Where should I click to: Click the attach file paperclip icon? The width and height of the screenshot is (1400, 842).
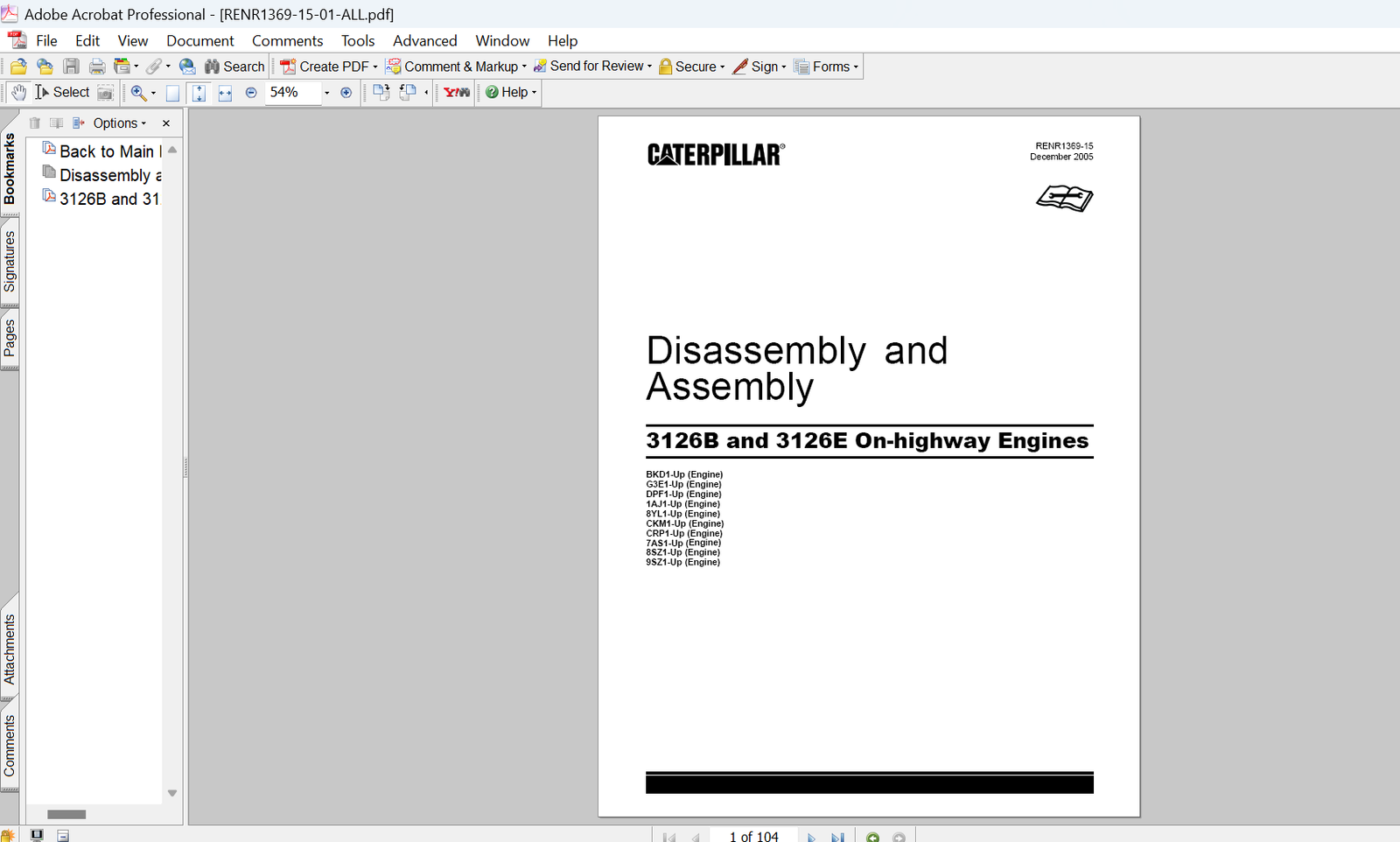154,67
